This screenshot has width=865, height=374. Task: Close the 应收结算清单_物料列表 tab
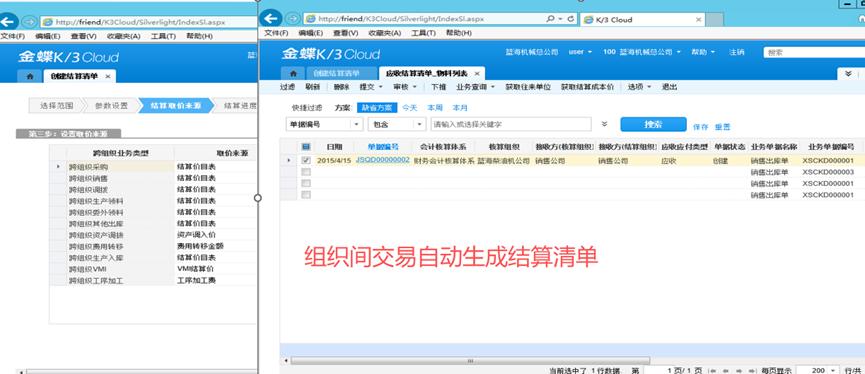point(476,73)
